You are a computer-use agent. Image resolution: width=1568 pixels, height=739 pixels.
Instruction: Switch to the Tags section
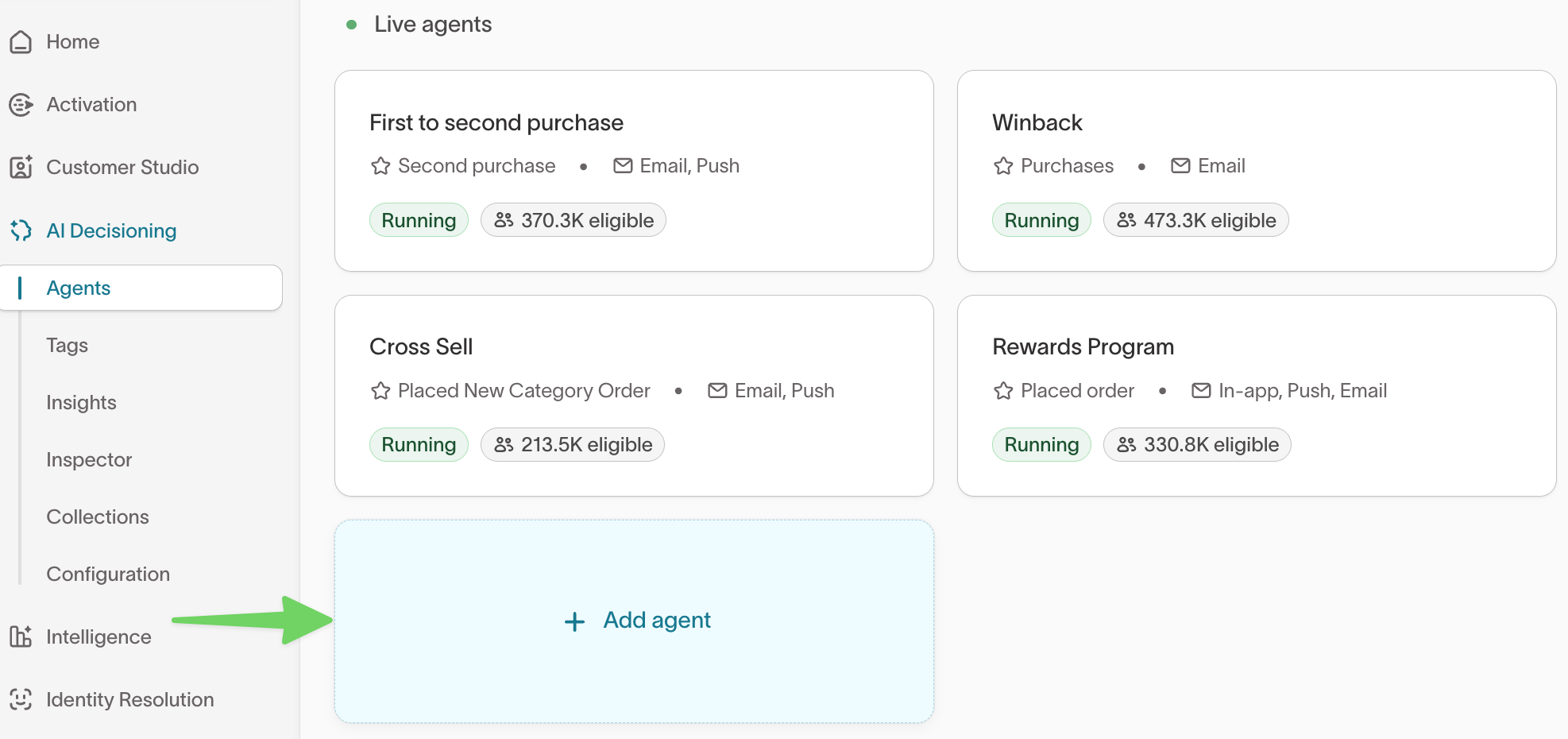[67, 345]
